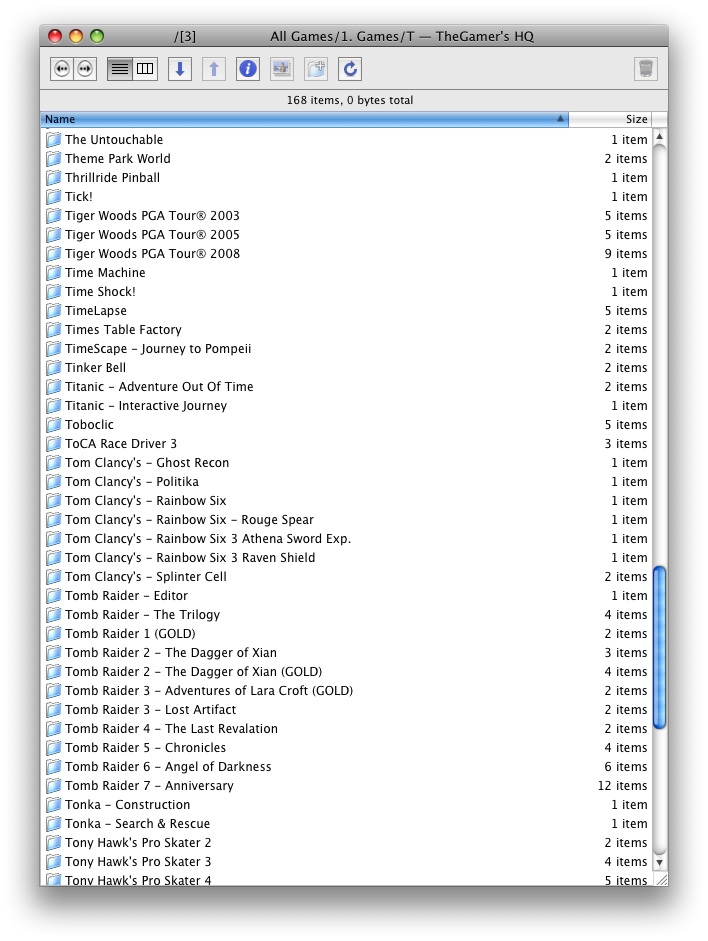This screenshot has width=708, height=941.
Task: Select Tony Hawk's Pro Skater 2
Action: (x=138, y=843)
